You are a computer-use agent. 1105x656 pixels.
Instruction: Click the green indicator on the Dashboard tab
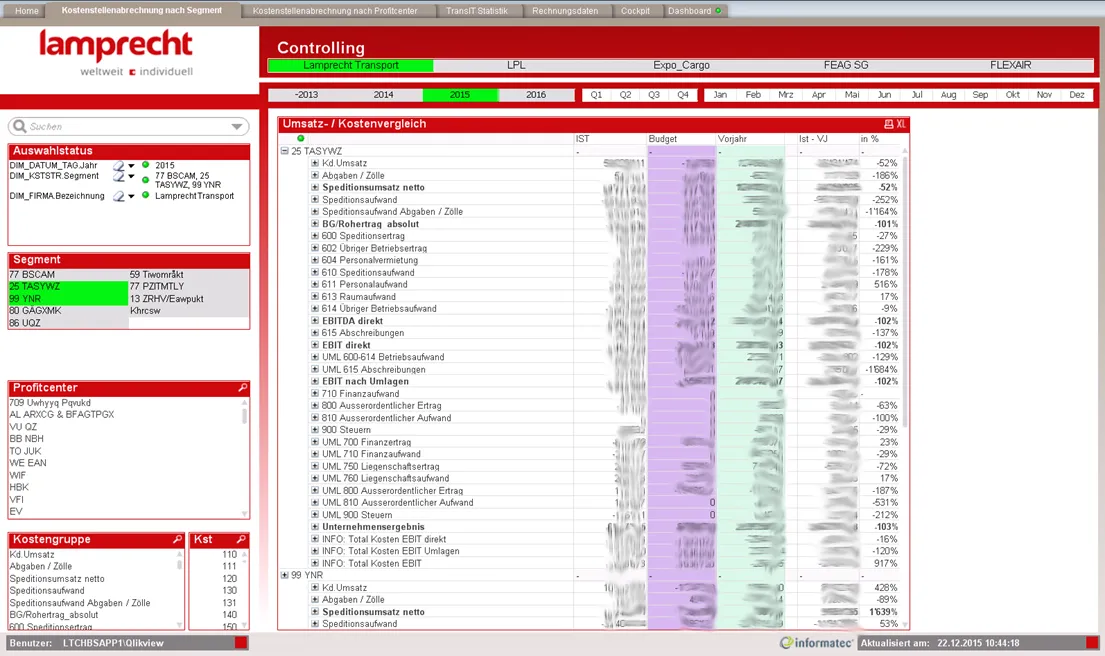click(x=718, y=11)
